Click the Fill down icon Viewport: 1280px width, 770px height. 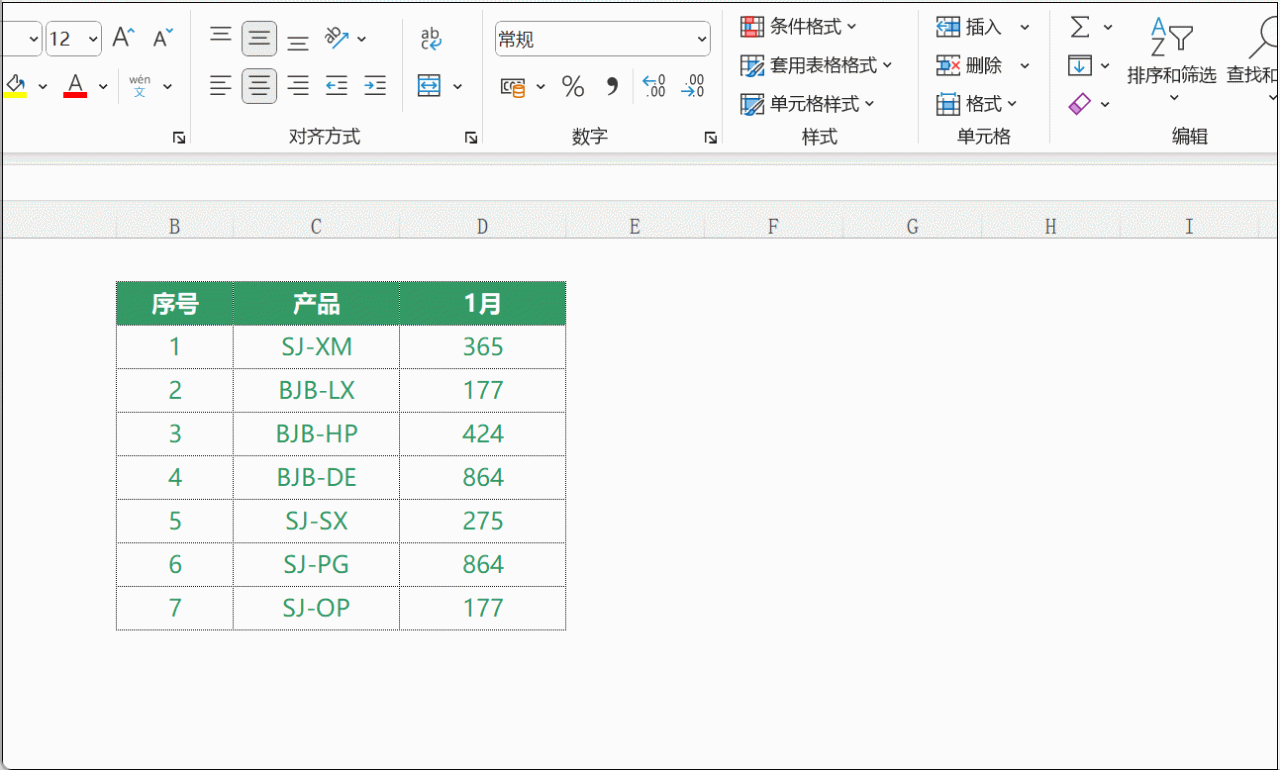1079,65
